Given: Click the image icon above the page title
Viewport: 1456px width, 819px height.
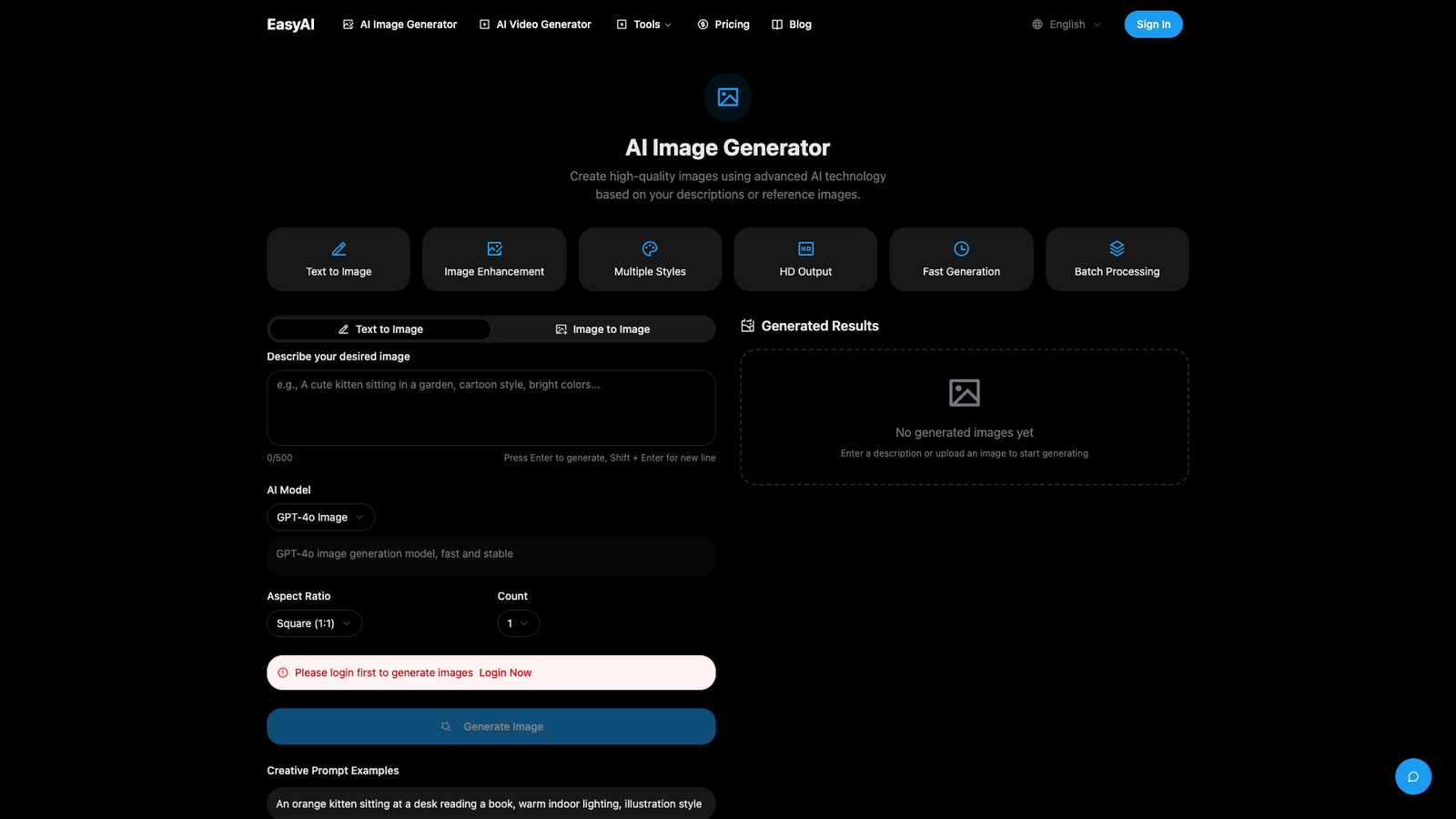Looking at the screenshot, I should [728, 97].
